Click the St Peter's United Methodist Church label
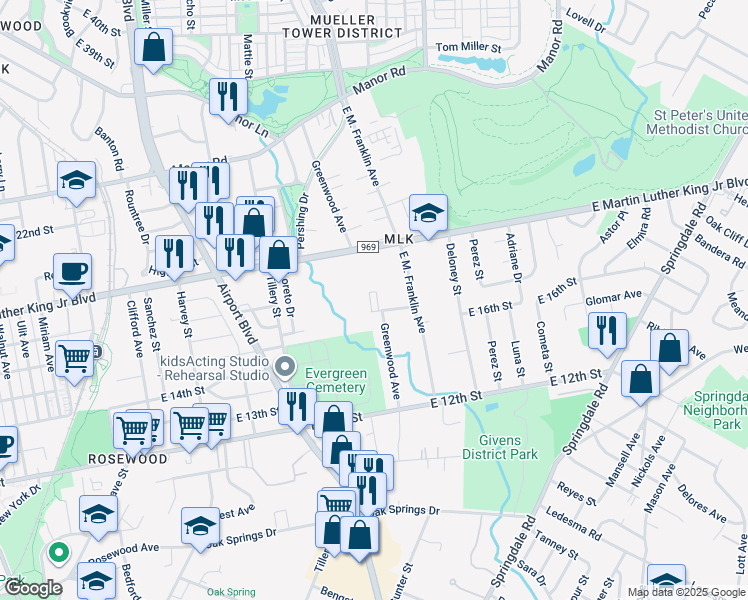Viewport: 748px width, 600px height. coord(697,122)
